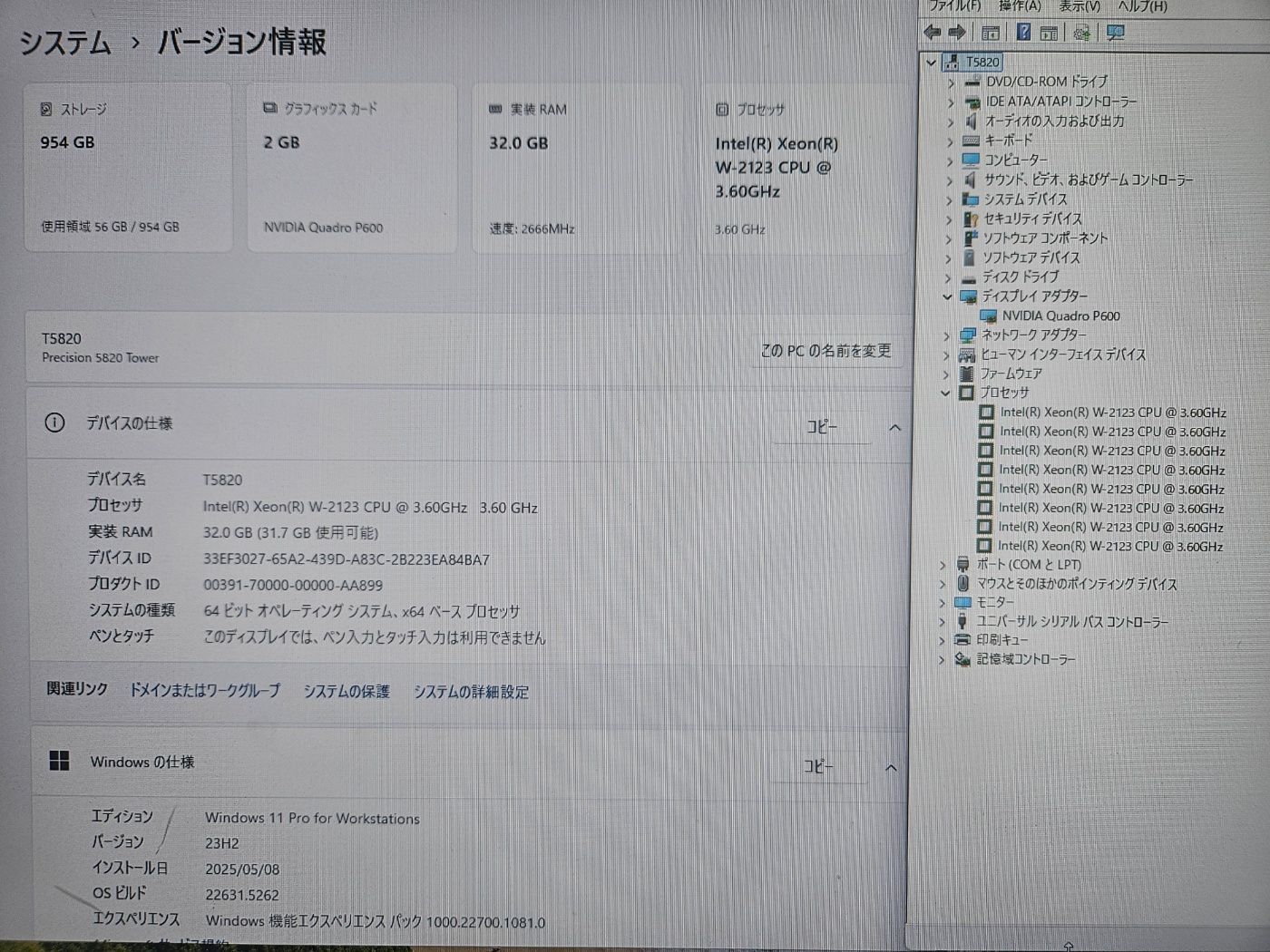Select the ファームウェア category icon
The image size is (1270, 952).
pyautogui.click(x=966, y=374)
